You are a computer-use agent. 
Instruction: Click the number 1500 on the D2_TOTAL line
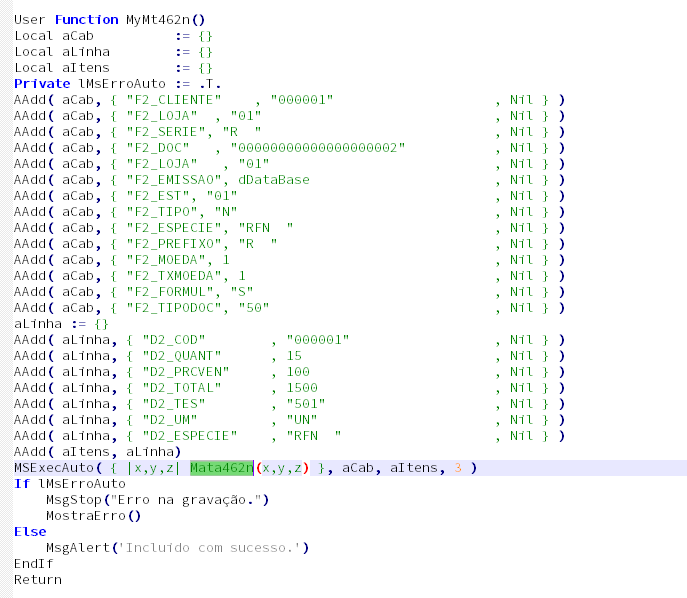pyautogui.click(x=302, y=388)
